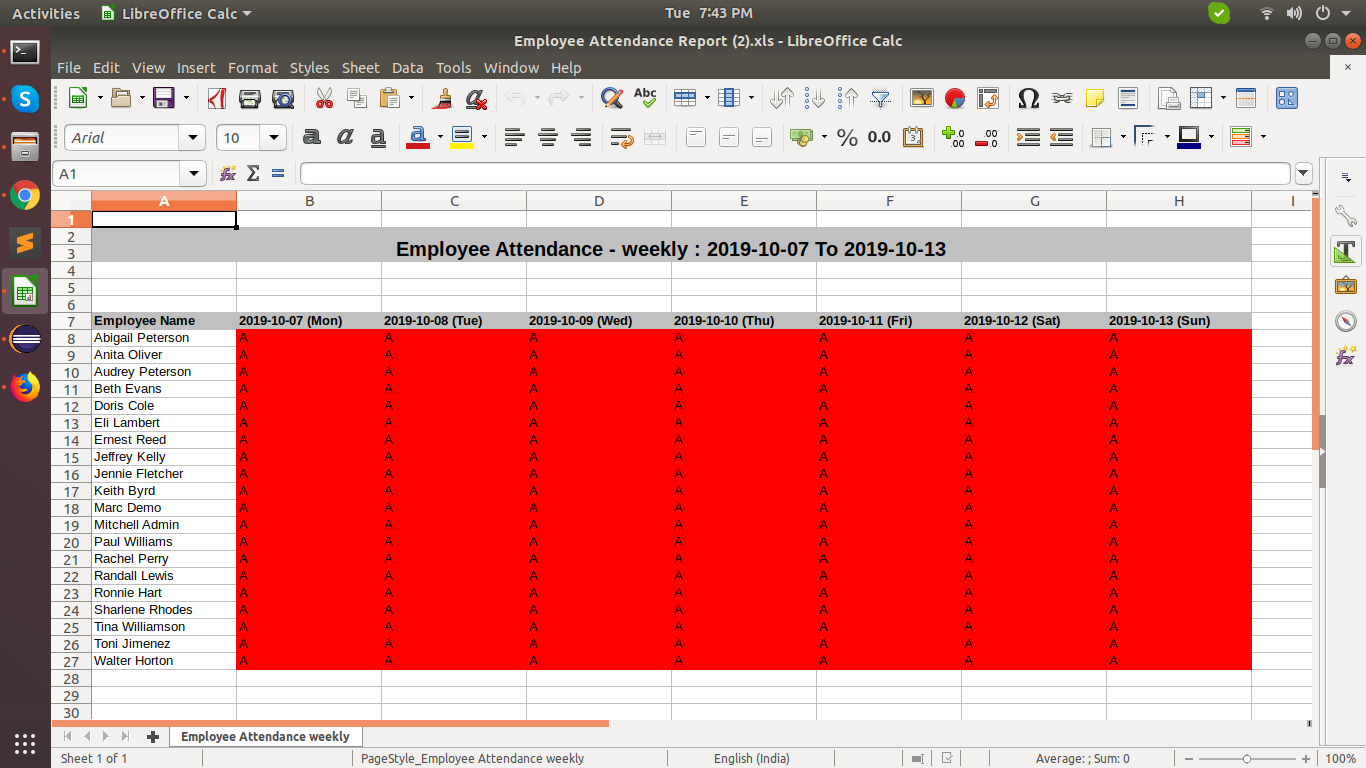This screenshot has height=768, width=1366.
Task: Insert an image via picture icon
Action: point(922,98)
